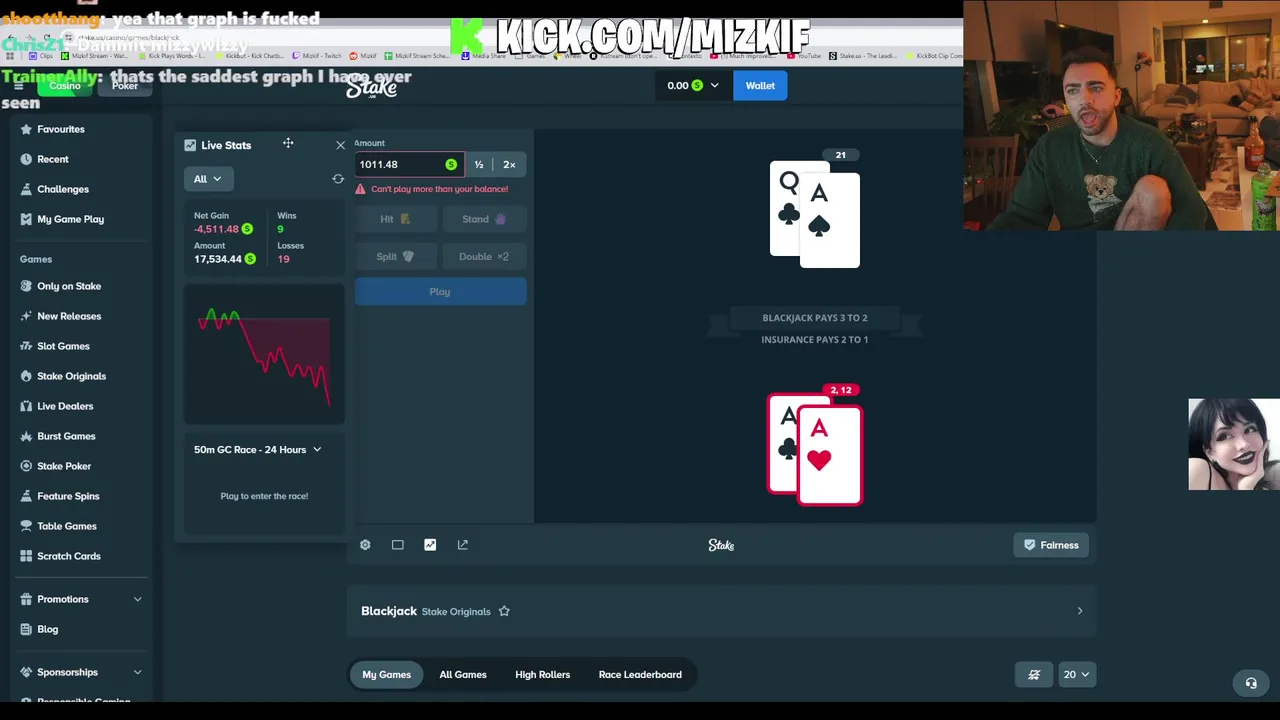This screenshot has width=1280, height=720.
Task: Select the My Games tab
Action: point(386,675)
